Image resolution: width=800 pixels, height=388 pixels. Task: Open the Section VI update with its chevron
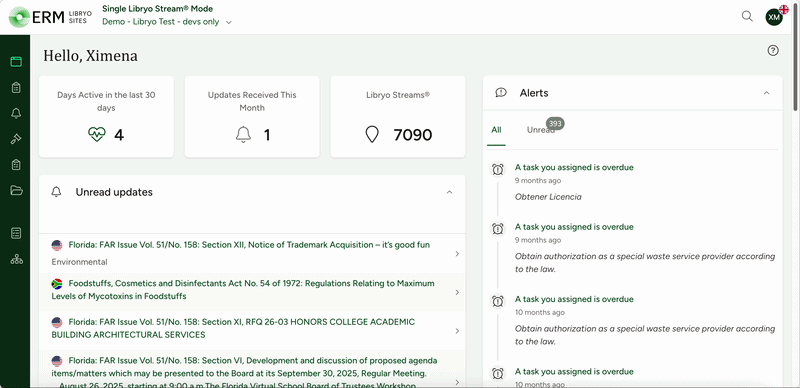[457, 382]
